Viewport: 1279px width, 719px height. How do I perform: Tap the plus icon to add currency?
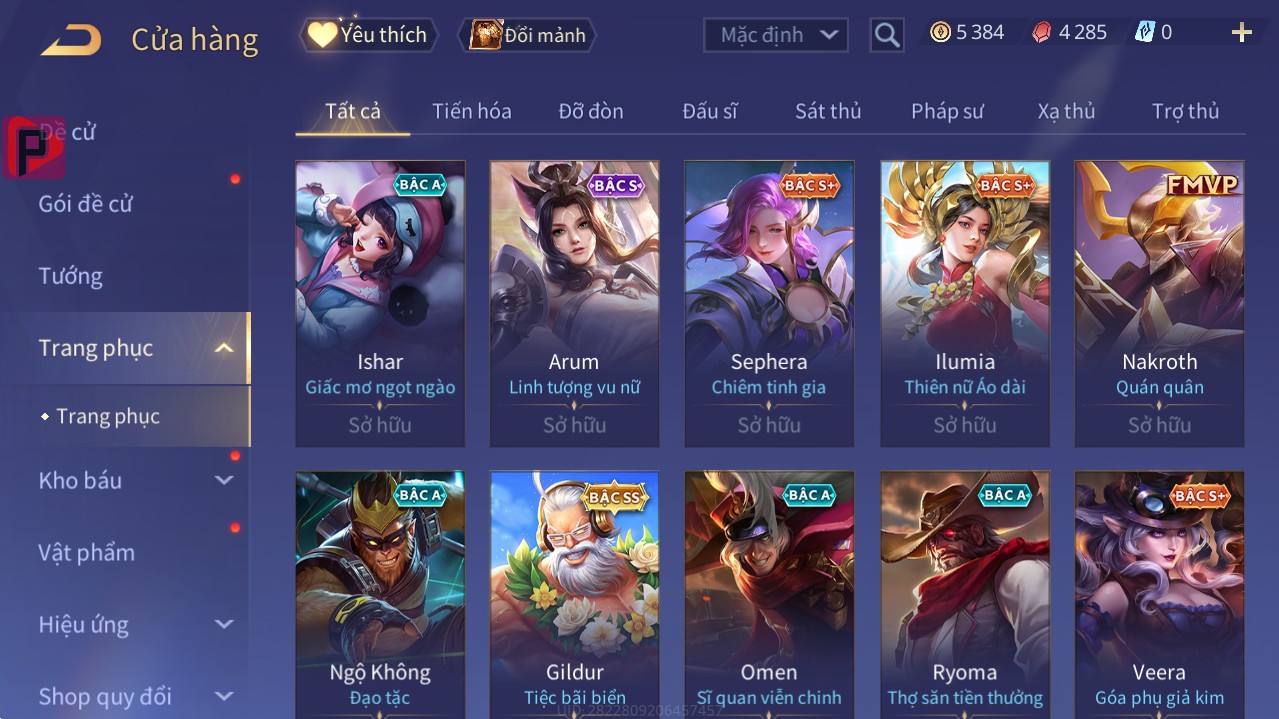point(1241,33)
